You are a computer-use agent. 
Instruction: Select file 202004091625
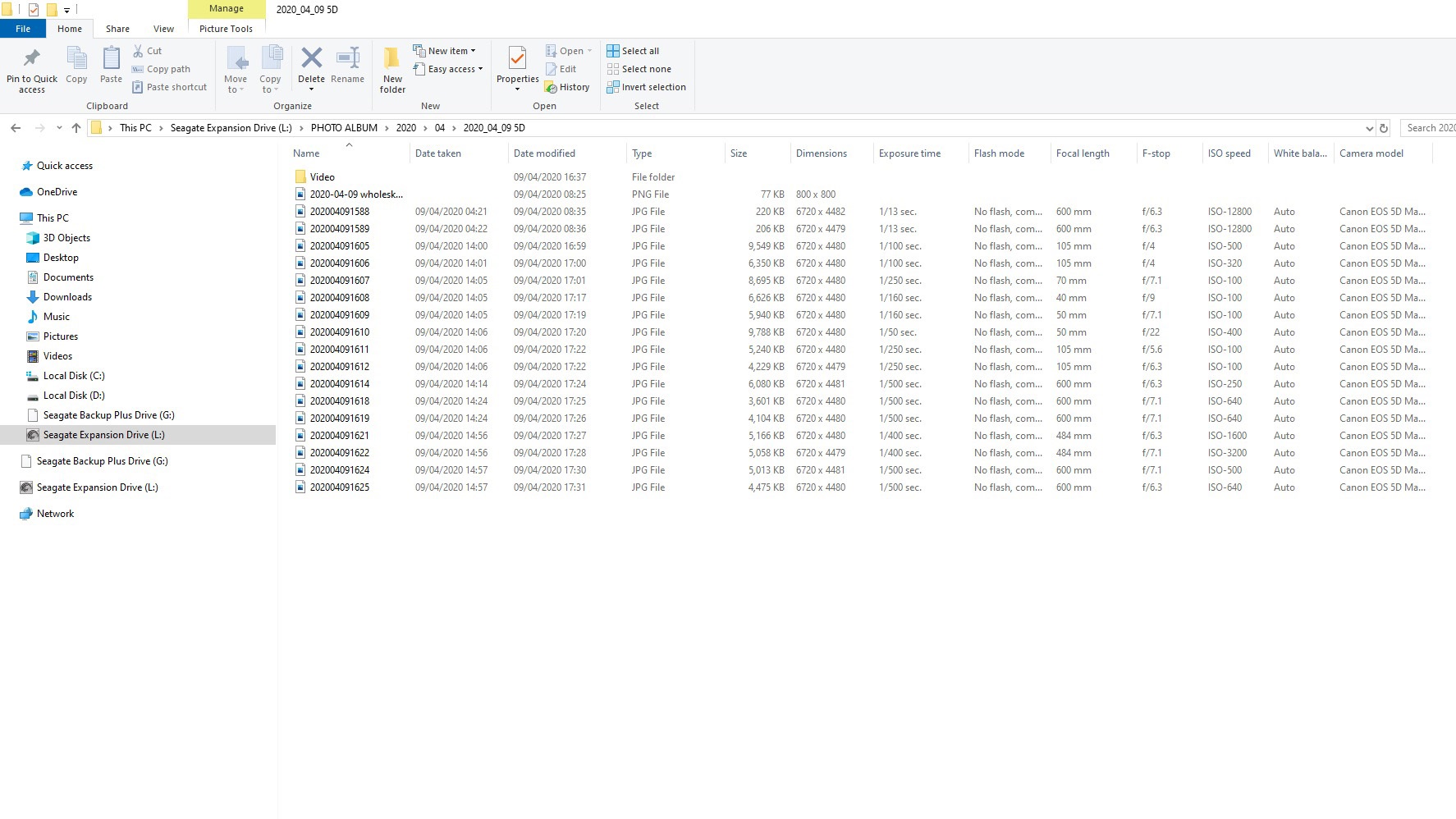tap(340, 487)
